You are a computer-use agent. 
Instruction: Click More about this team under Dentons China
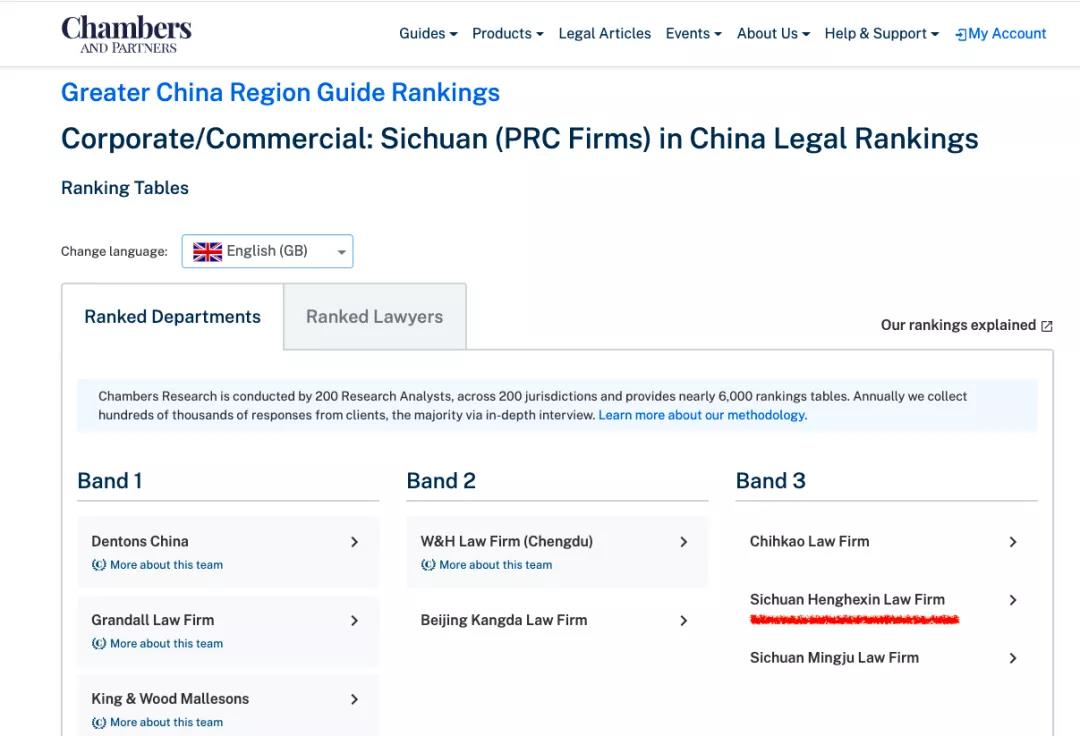tap(166, 565)
